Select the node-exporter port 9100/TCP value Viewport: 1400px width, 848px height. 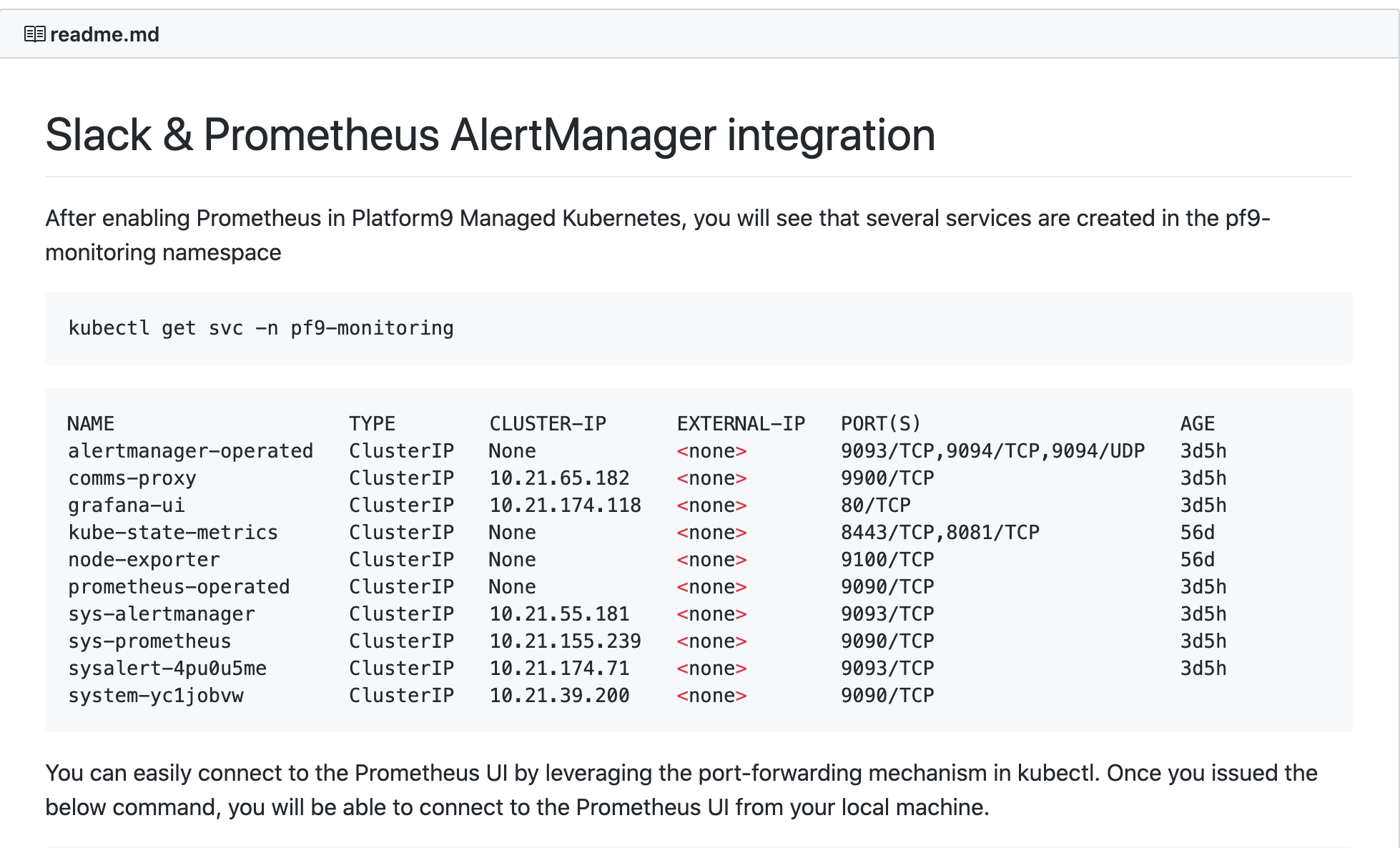tap(887, 559)
